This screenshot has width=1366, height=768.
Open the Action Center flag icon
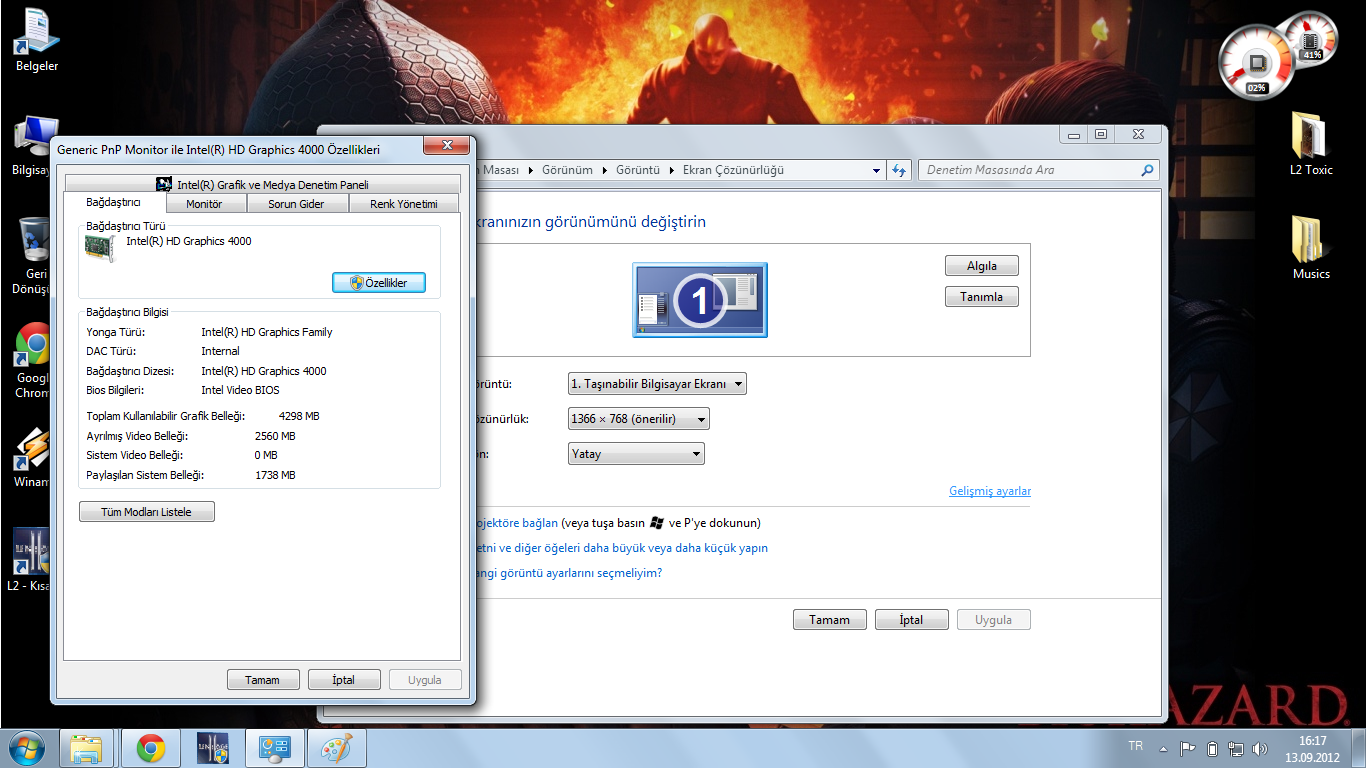1188,748
